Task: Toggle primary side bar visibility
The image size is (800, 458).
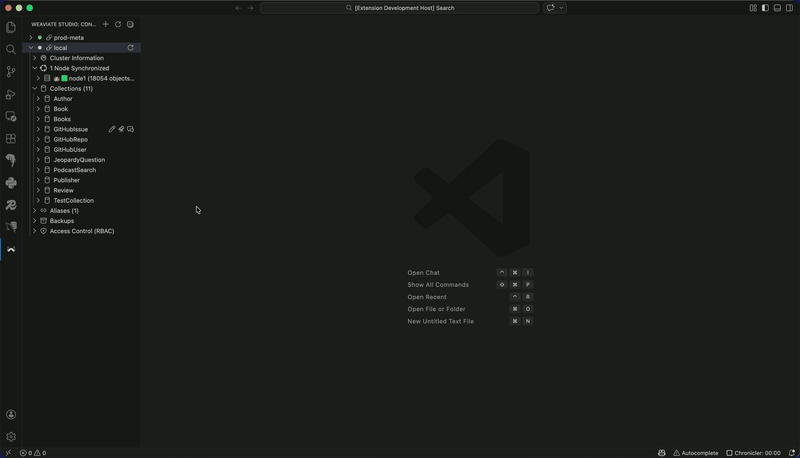Action: coord(765,8)
